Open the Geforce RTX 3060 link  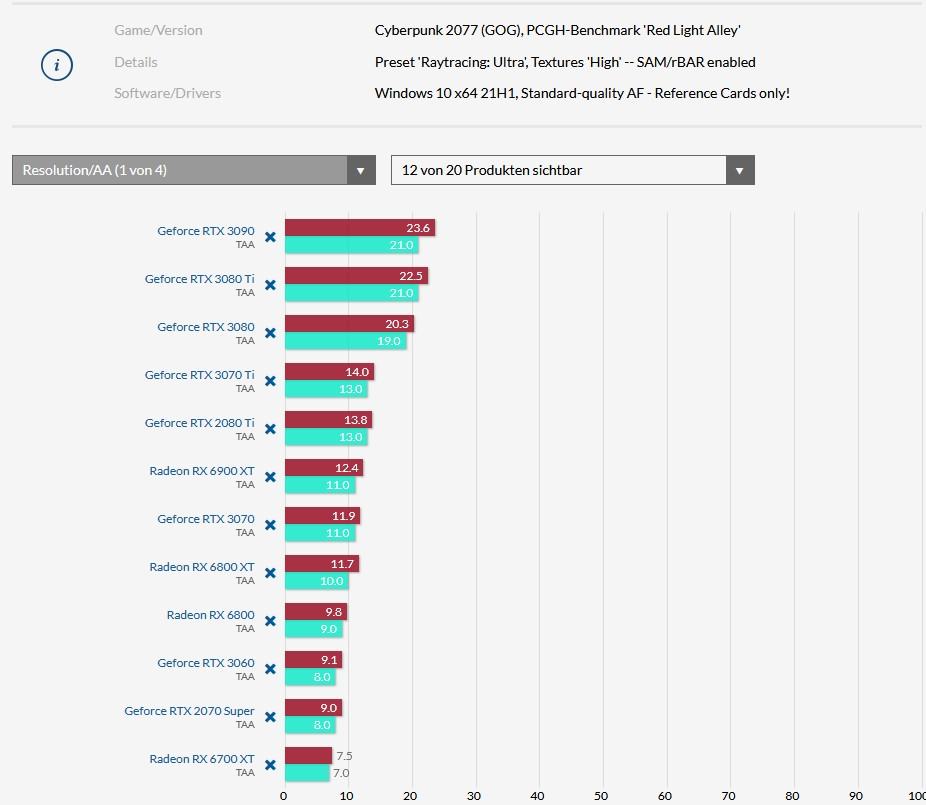tap(206, 663)
